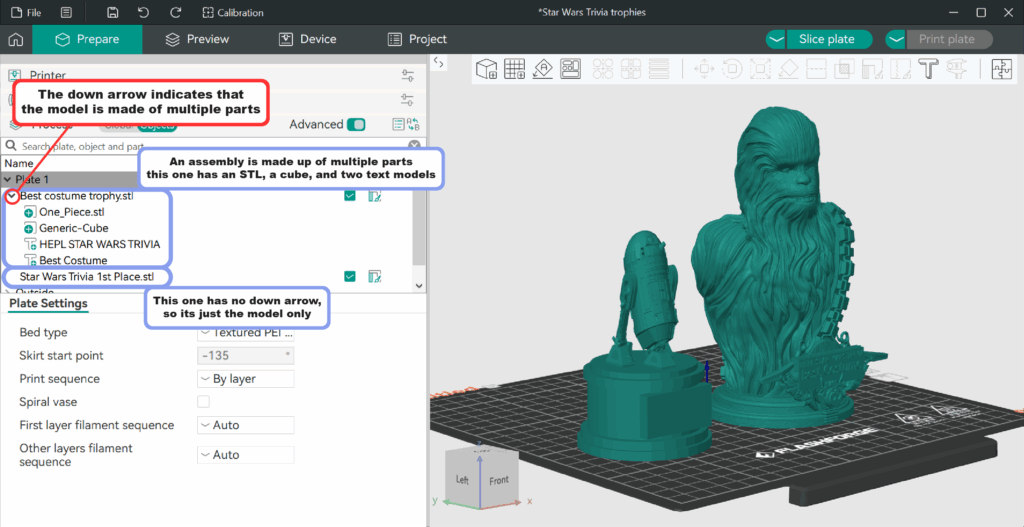Image resolution: width=1024 pixels, height=527 pixels.
Task: Select the HEPL STAR WARS TRIVIA text part
Action: pos(99,244)
